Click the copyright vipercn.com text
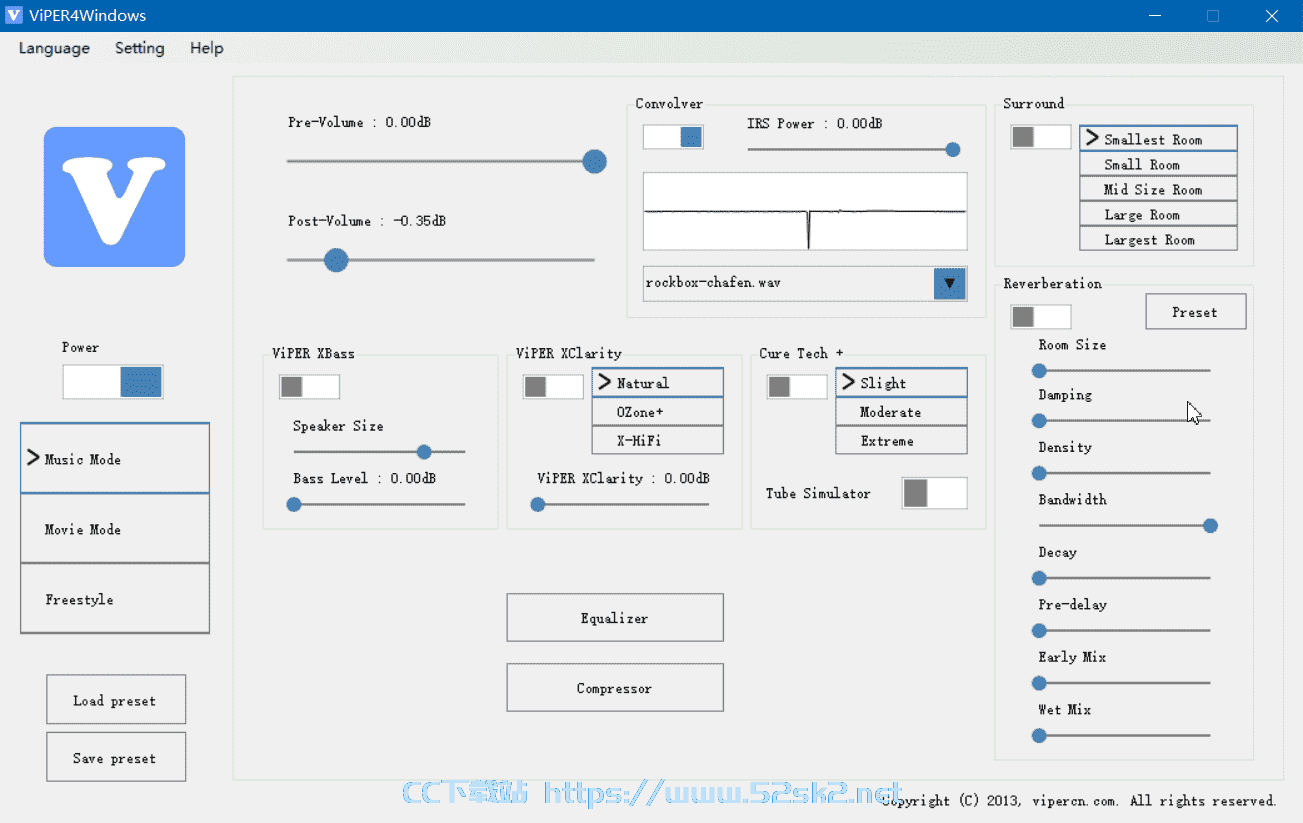This screenshot has height=823, width=1303. [1079, 801]
